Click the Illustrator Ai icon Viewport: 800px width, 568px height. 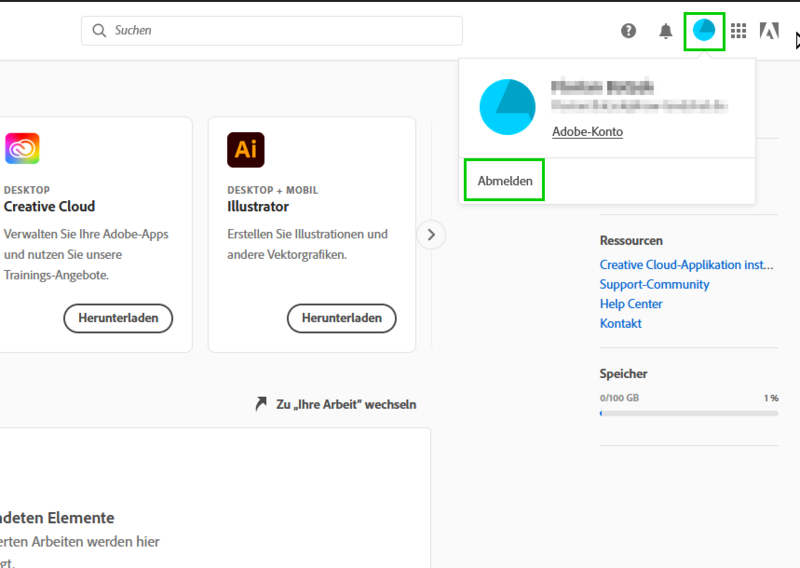click(245, 149)
